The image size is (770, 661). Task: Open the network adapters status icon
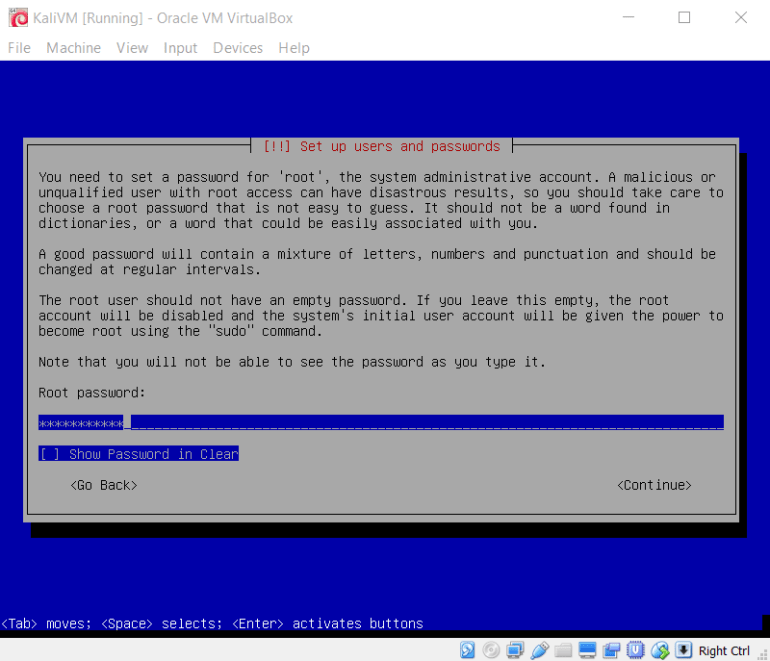[515, 650]
